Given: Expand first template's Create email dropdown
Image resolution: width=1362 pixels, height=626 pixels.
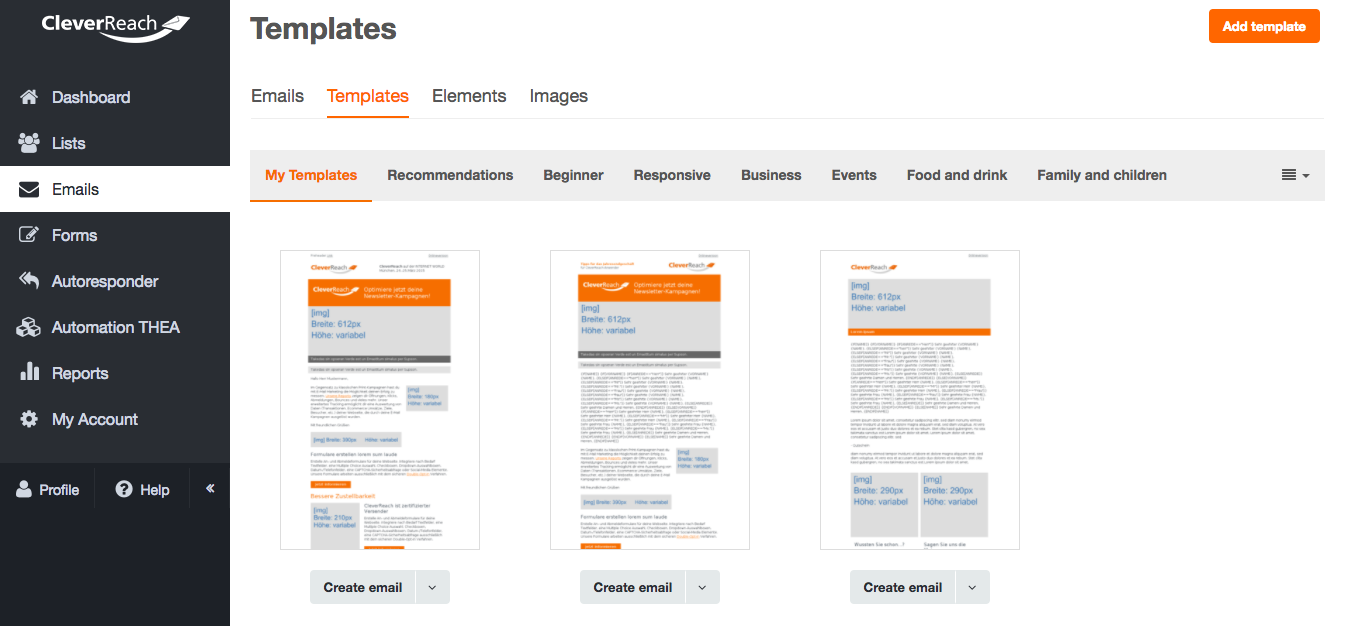Looking at the screenshot, I should tap(433, 587).
